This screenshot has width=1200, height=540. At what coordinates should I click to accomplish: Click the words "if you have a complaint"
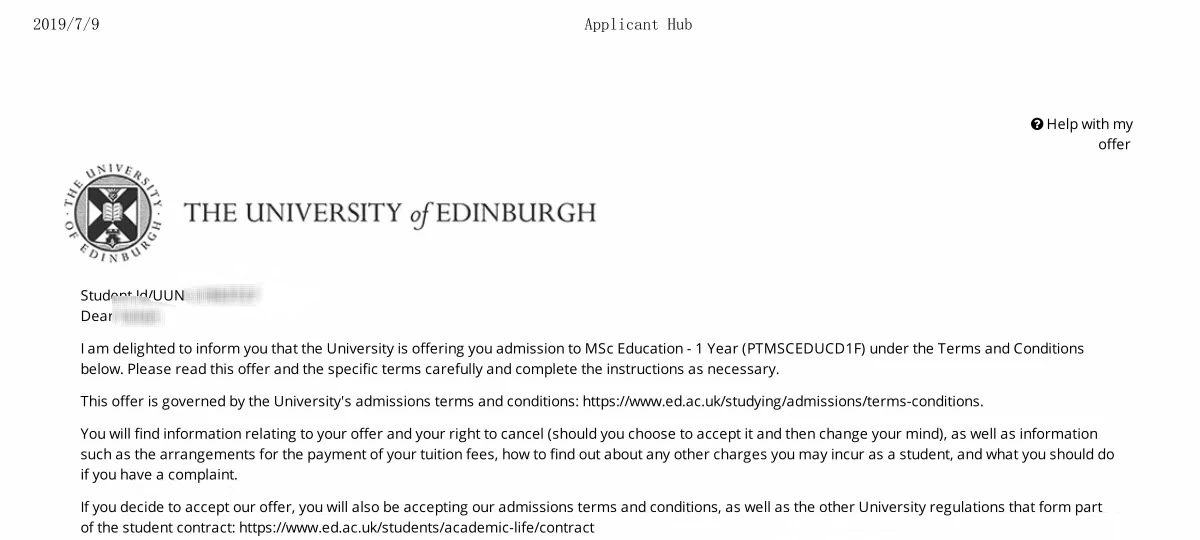click(x=158, y=474)
